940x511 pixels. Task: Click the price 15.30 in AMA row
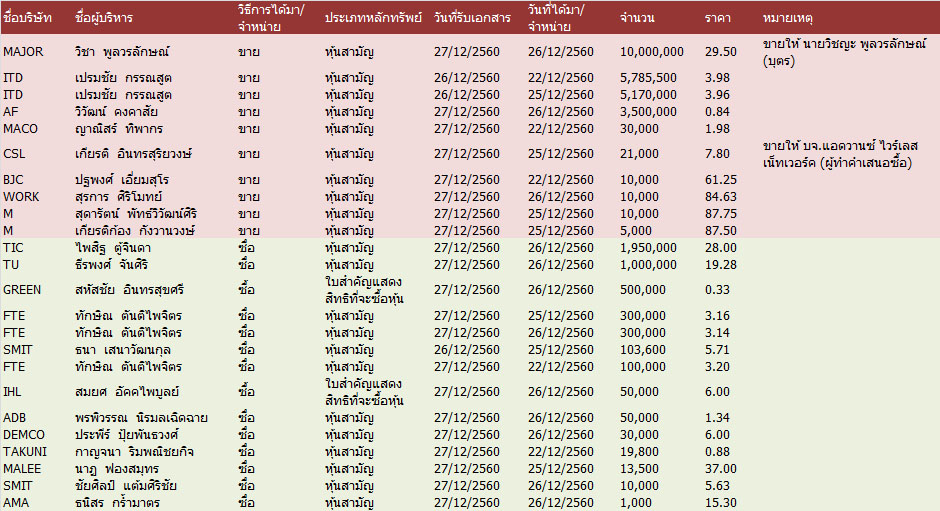(x=721, y=503)
